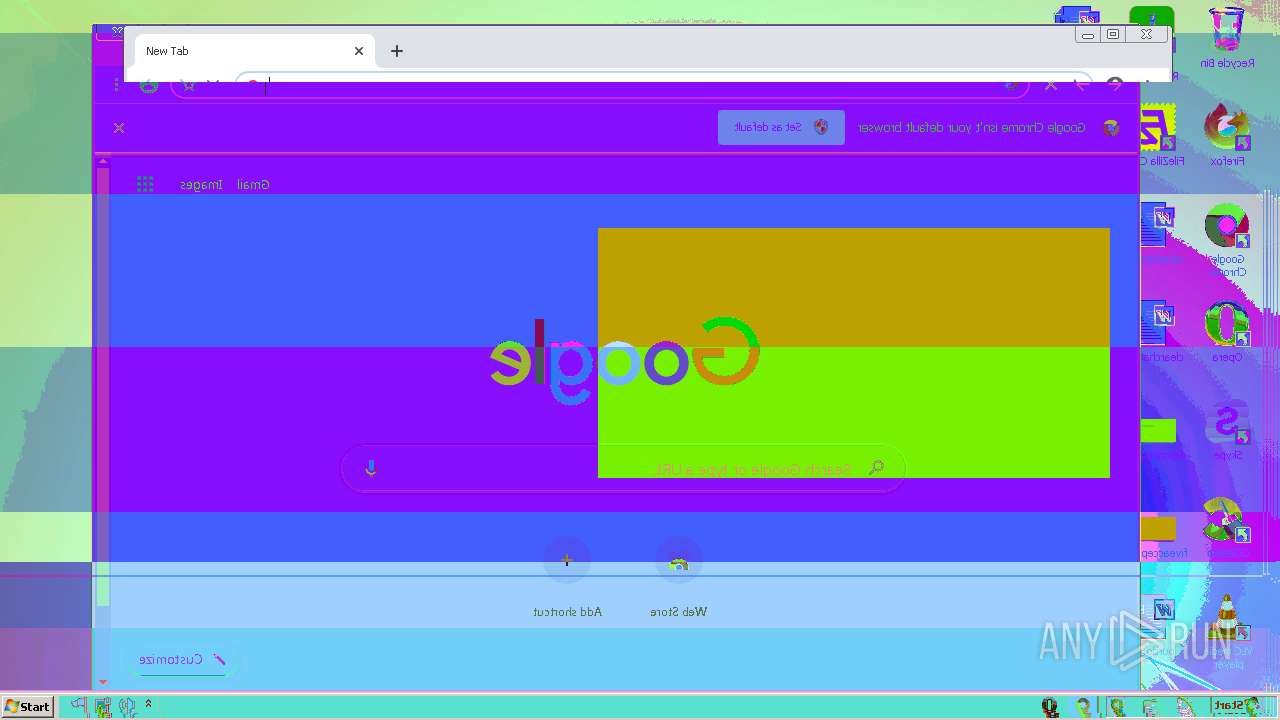Click the Google logo
Screen dimensions: 1280x720
pos(625,360)
